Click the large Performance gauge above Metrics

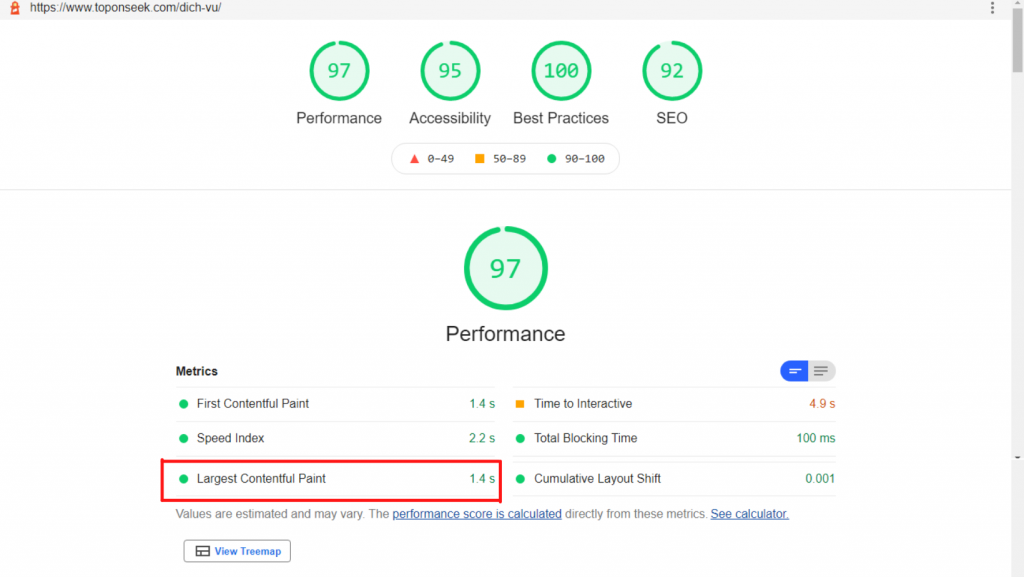point(505,268)
